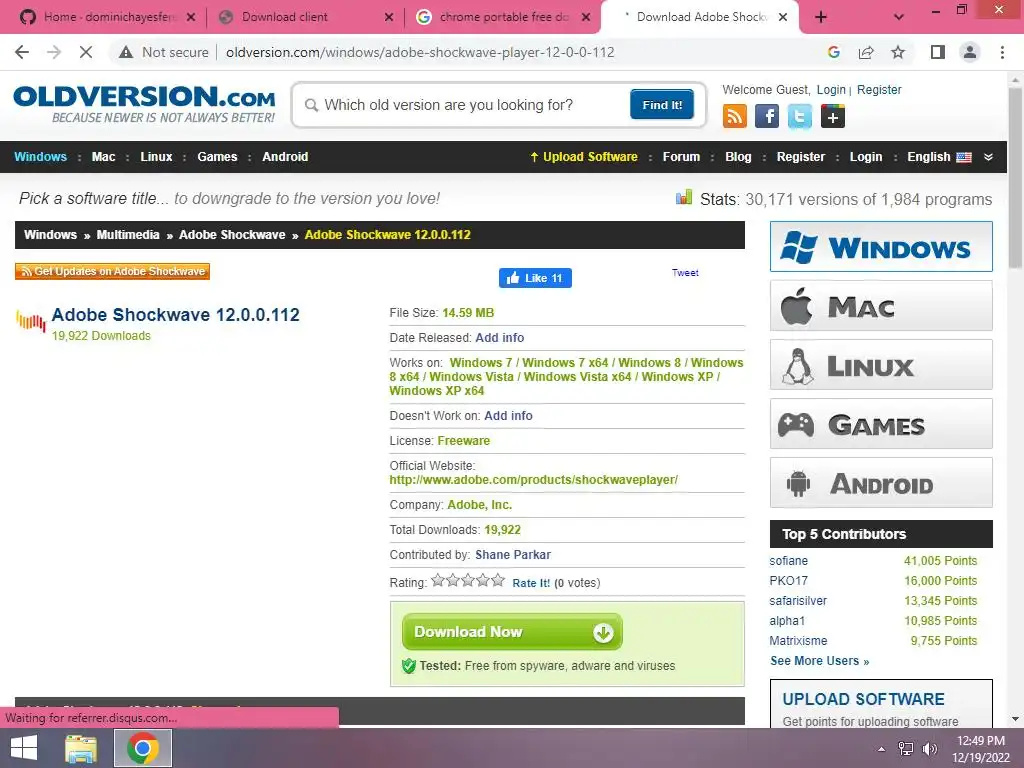Click Multimedia in the breadcrumb
The width and height of the screenshot is (1024, 768).
pos(128,235)
